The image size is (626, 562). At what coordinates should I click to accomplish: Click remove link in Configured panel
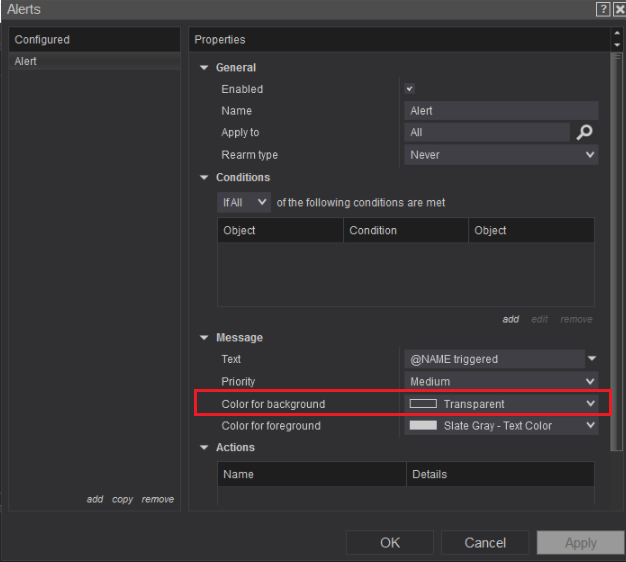point(157,499)
